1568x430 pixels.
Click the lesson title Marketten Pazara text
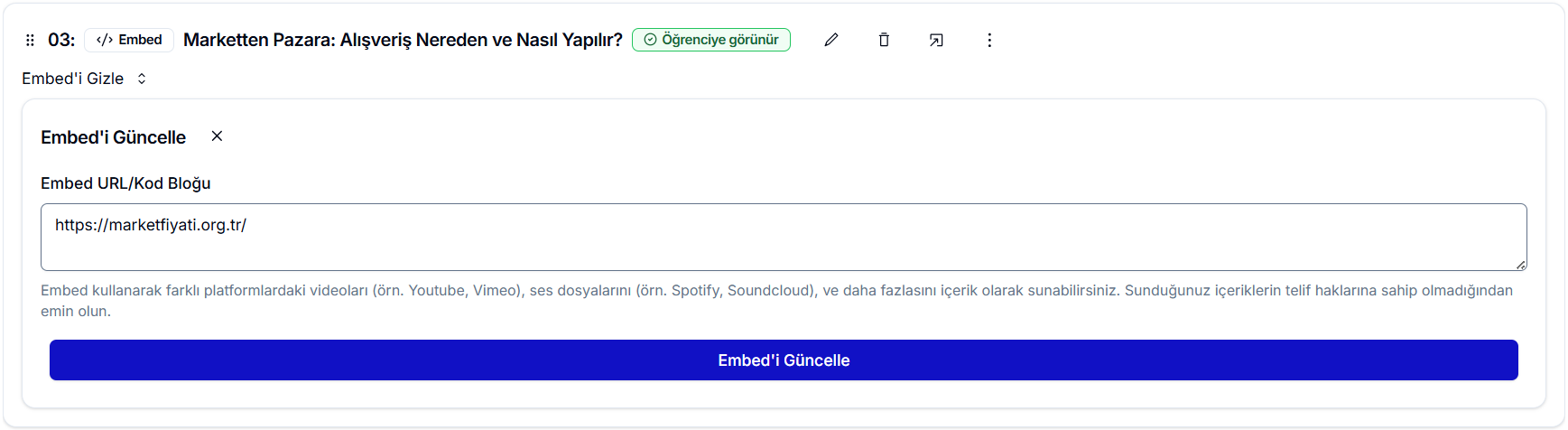click(403, 40)
